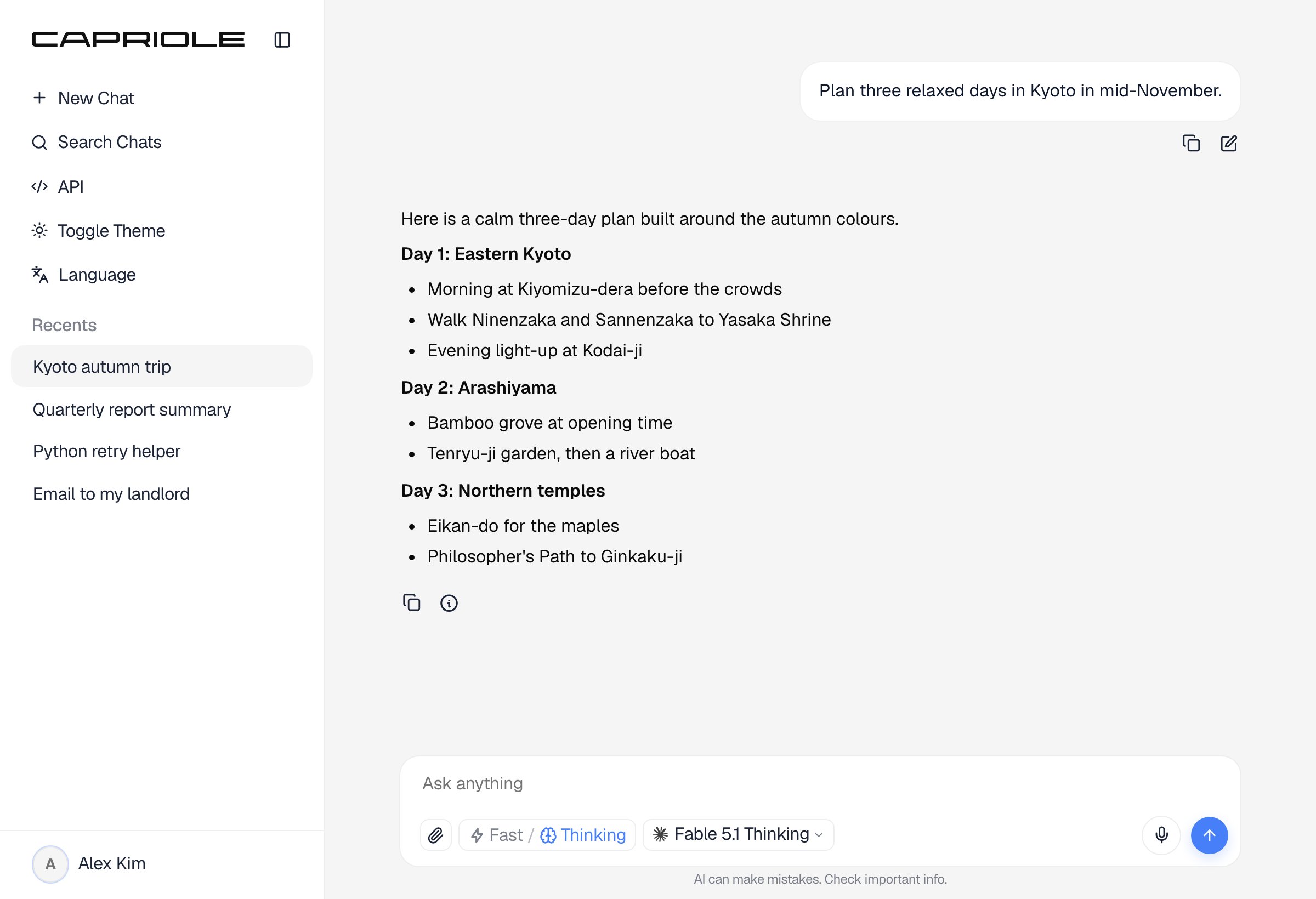Start voice input with the microphone

coord(1161,834)
